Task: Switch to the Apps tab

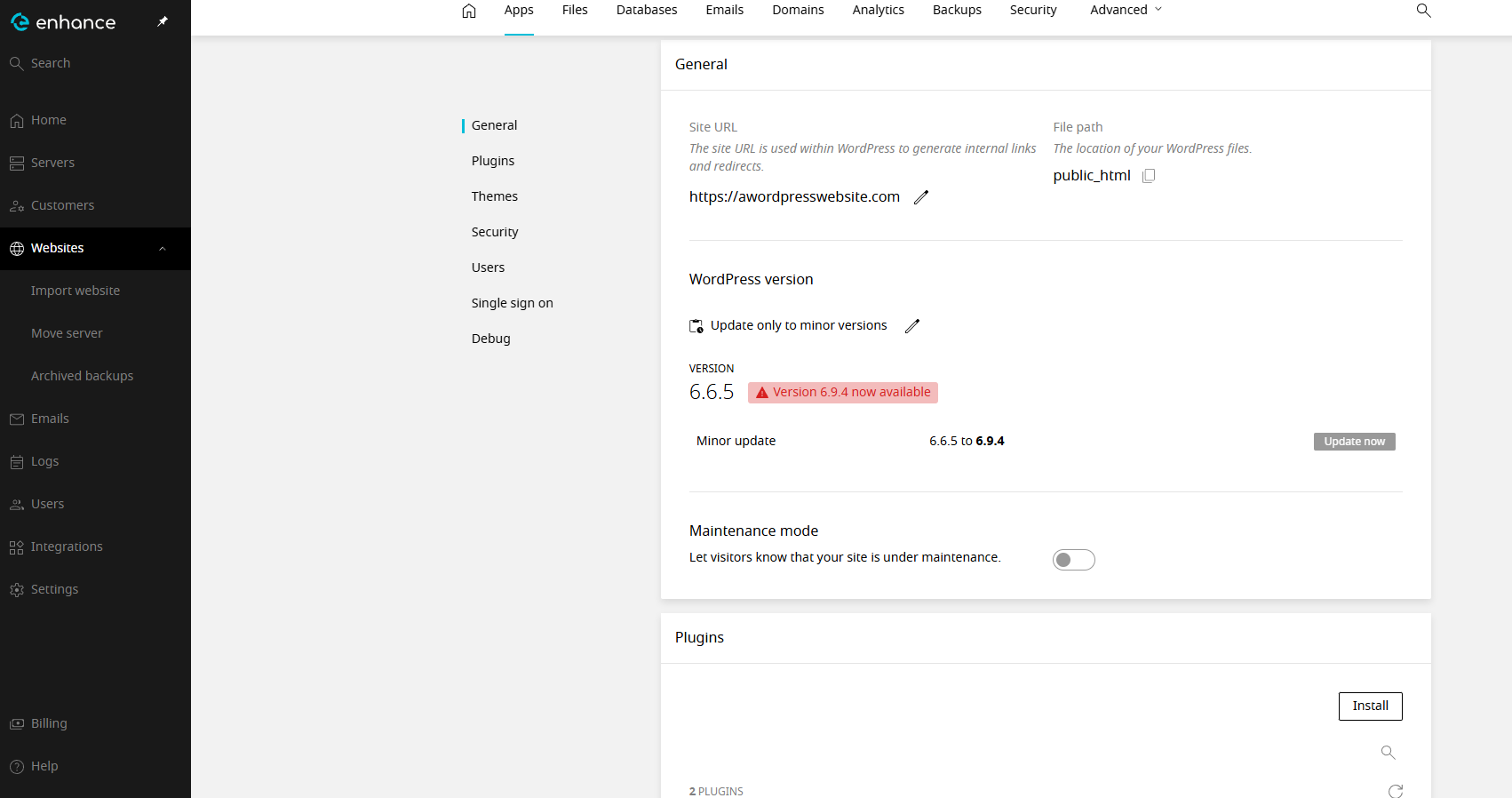Action: click(519, 10)
